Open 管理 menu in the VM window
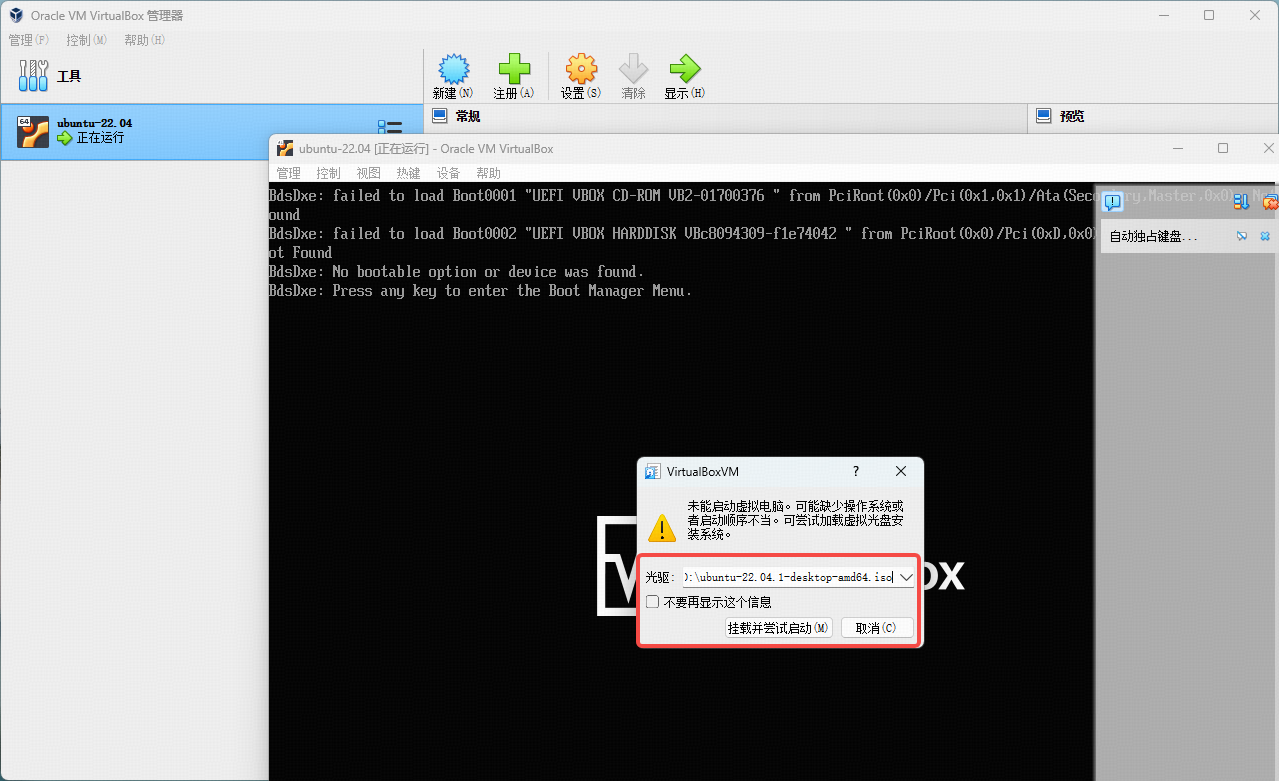The height and width of the screenshot is (781, 1279). tap(288, 173)
